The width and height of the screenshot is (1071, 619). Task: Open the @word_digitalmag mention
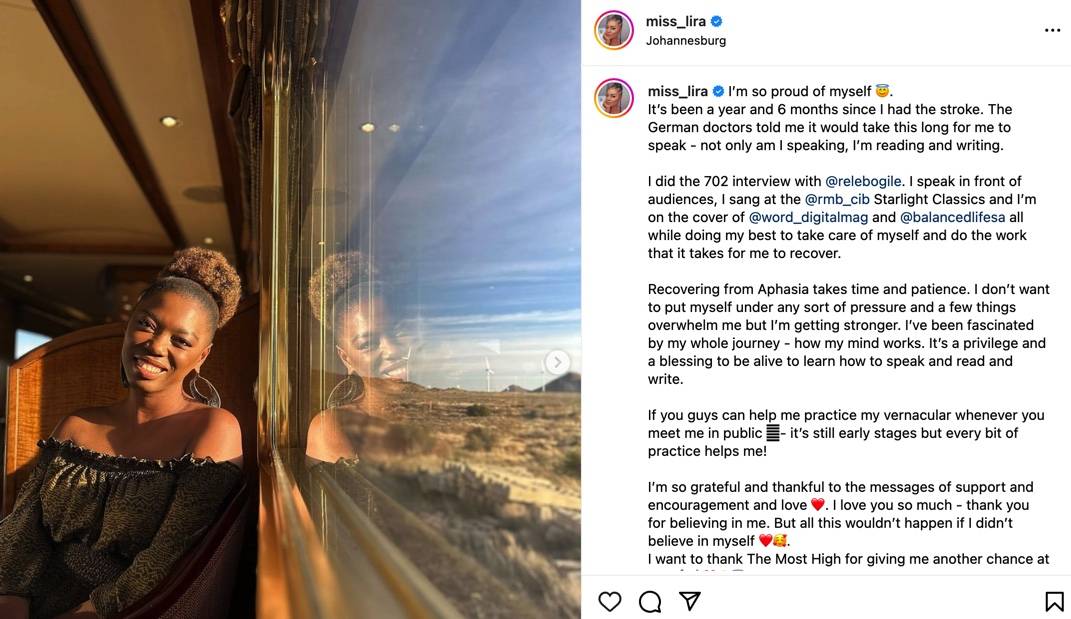808,217
